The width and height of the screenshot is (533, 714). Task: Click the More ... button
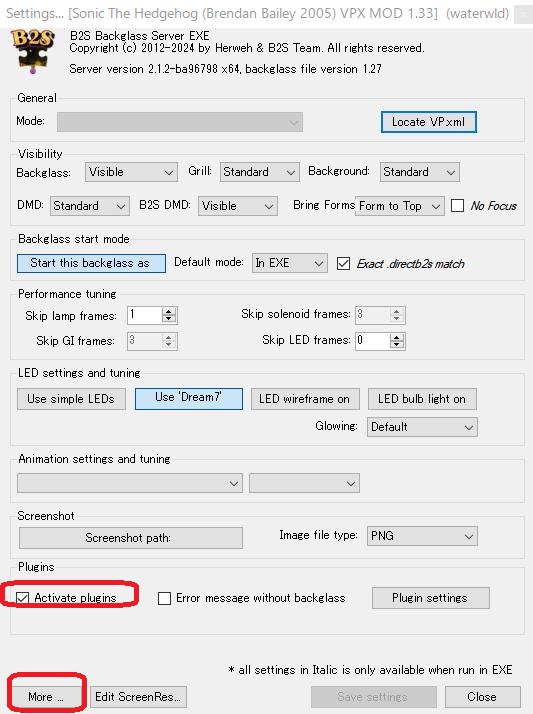(x=46, y=697)
